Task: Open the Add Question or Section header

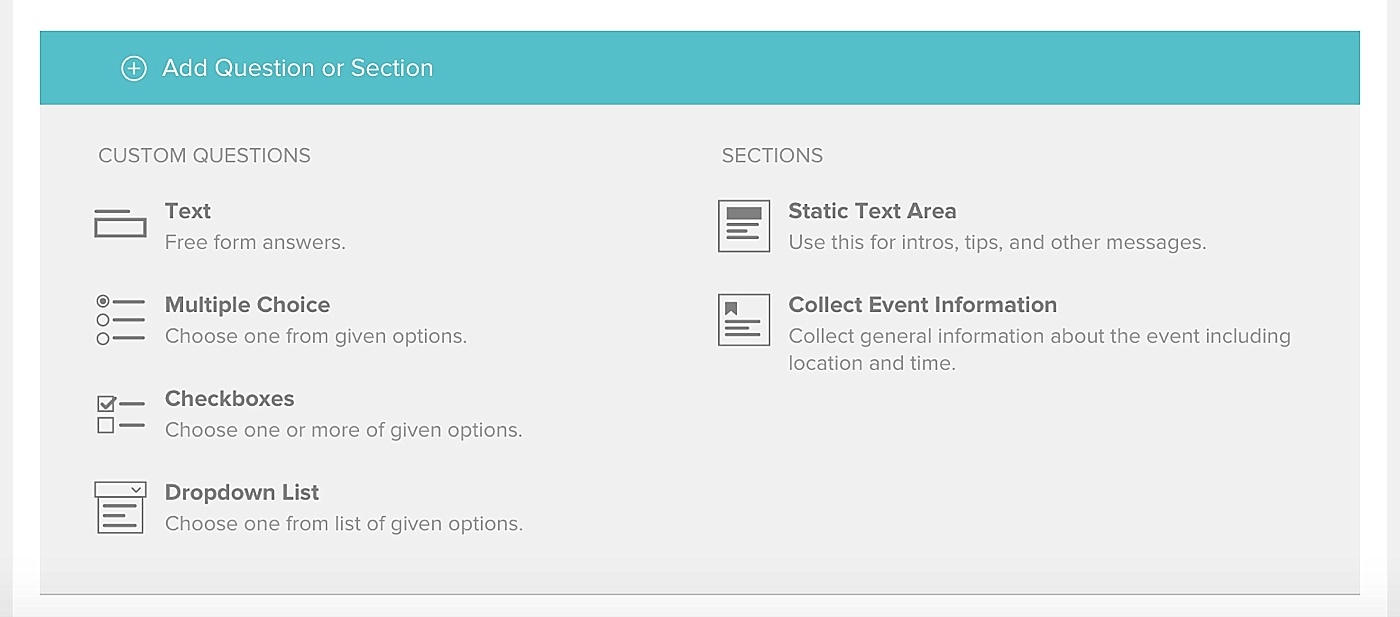Action: 298,68
